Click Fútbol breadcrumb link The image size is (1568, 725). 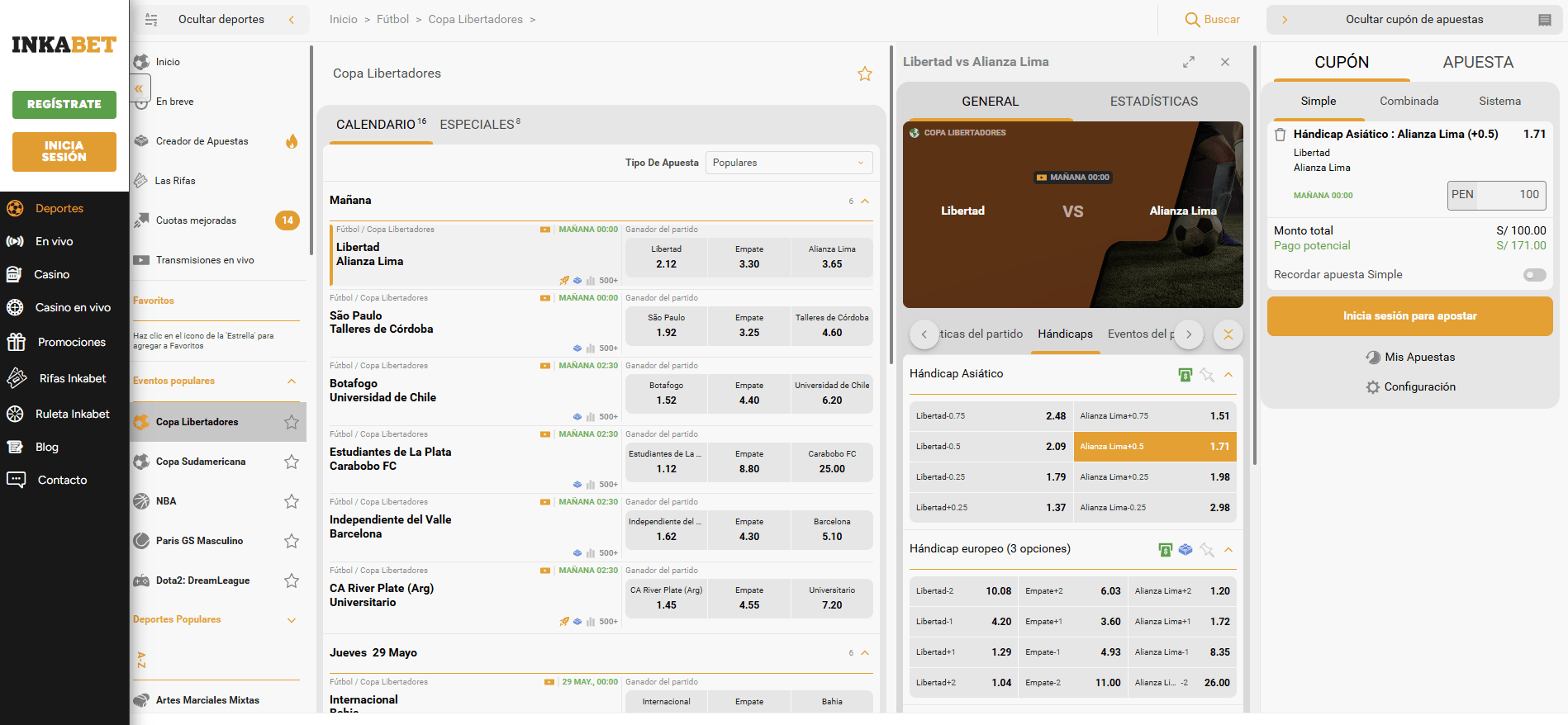pos(392,20)
